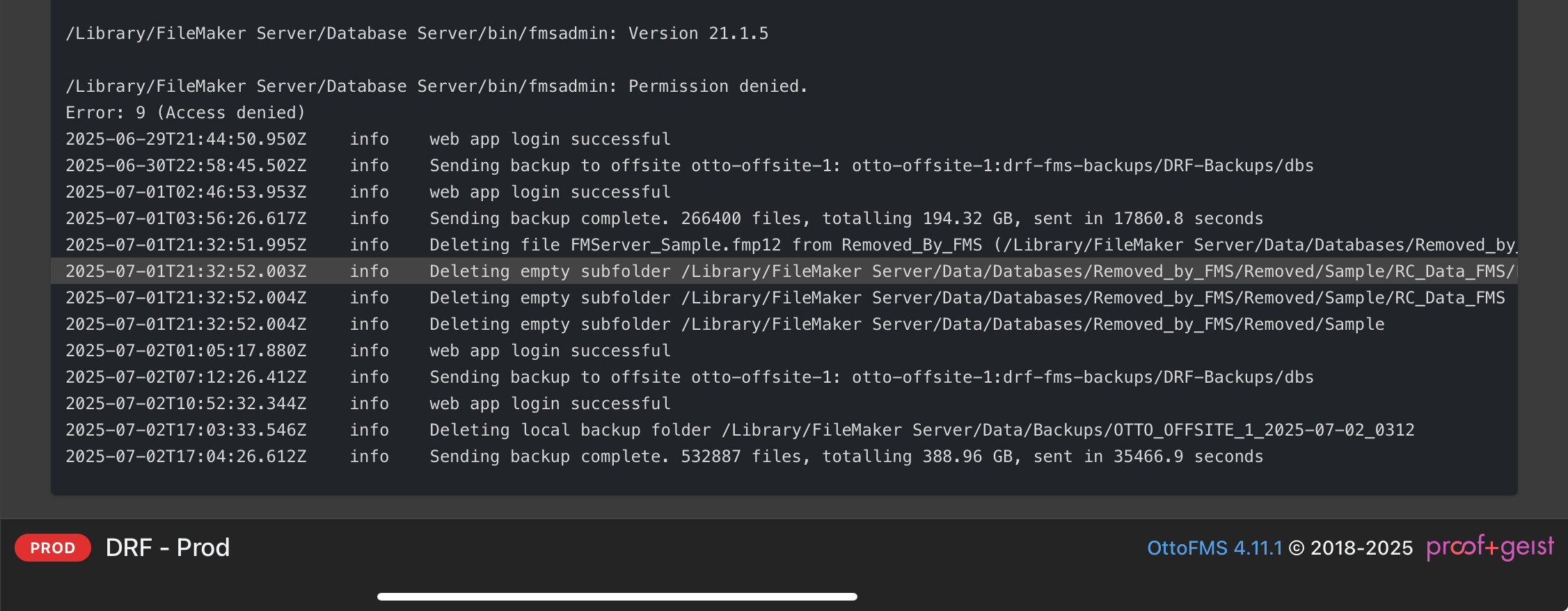Click the Deleting local backup folder entry
Image resolution: width=1568 pixels, height=611 pixels.
(740, 430)
